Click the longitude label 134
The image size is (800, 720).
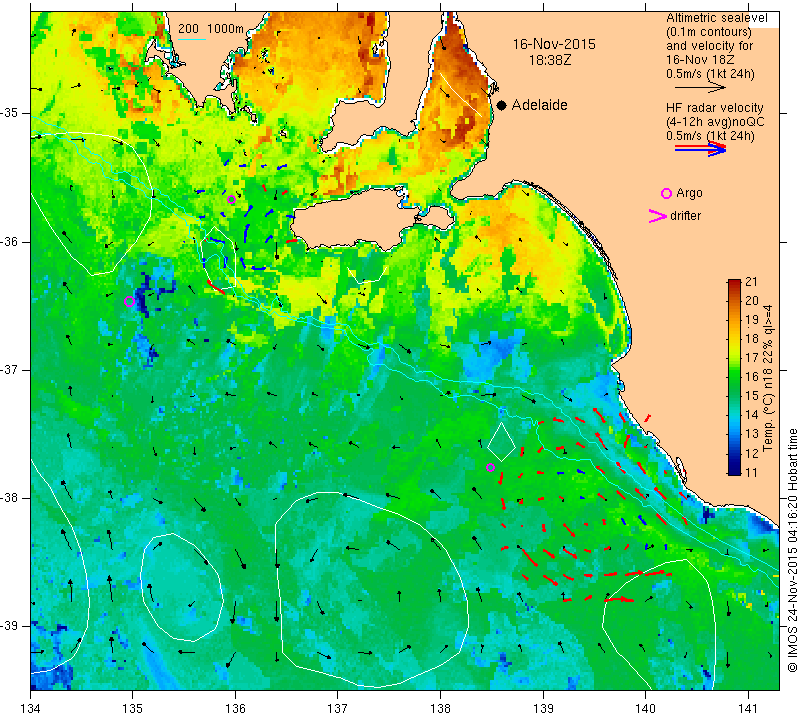(30, 709)
